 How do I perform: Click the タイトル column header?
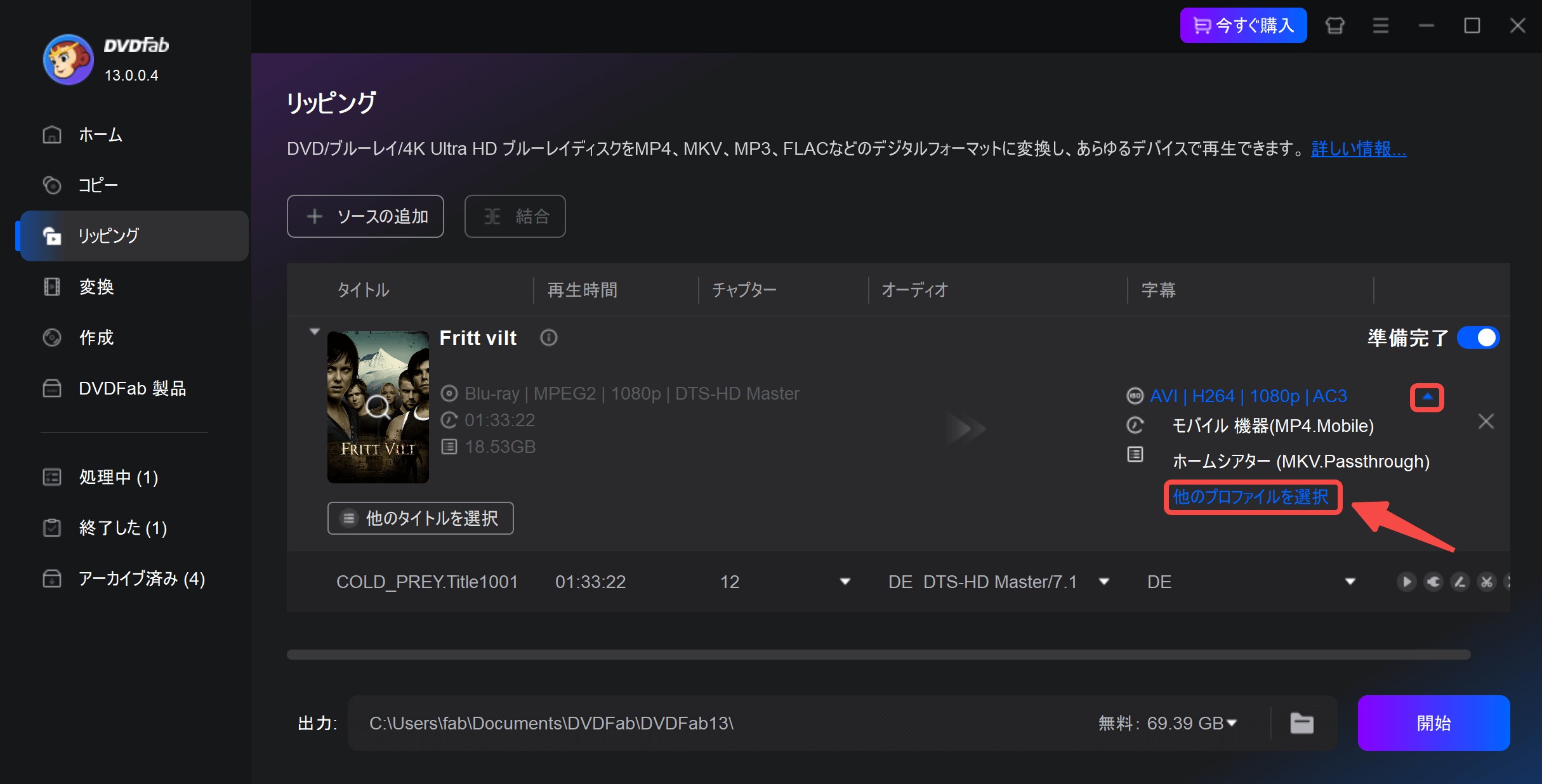(363, 290)
